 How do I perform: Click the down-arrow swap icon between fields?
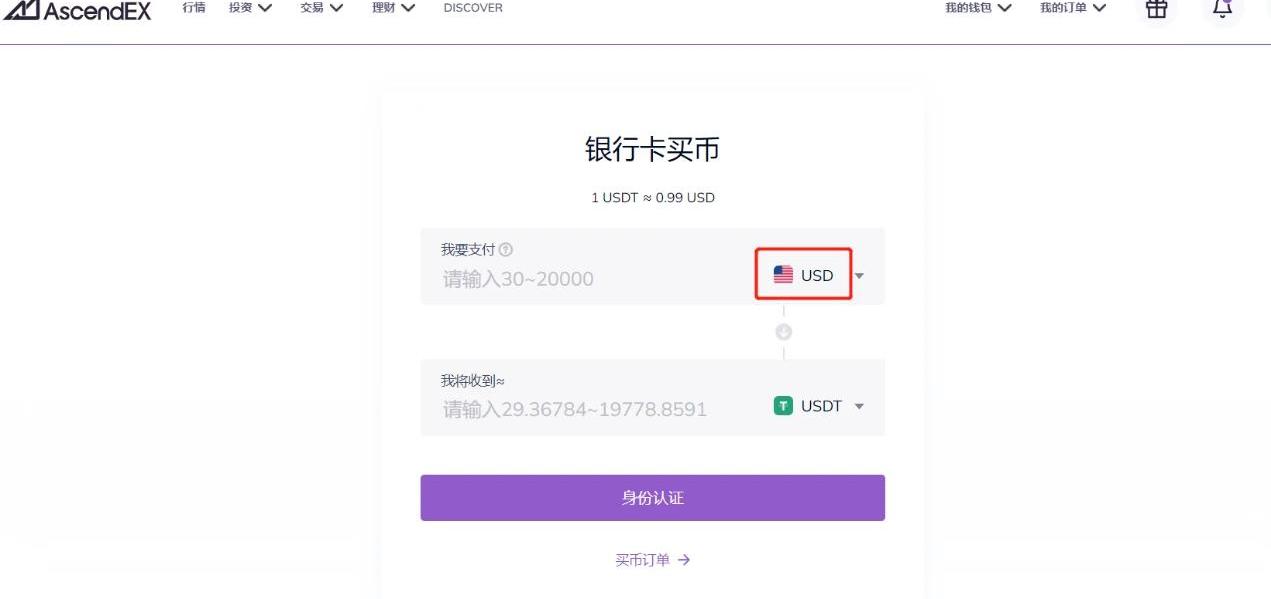(x=784, y=332)
